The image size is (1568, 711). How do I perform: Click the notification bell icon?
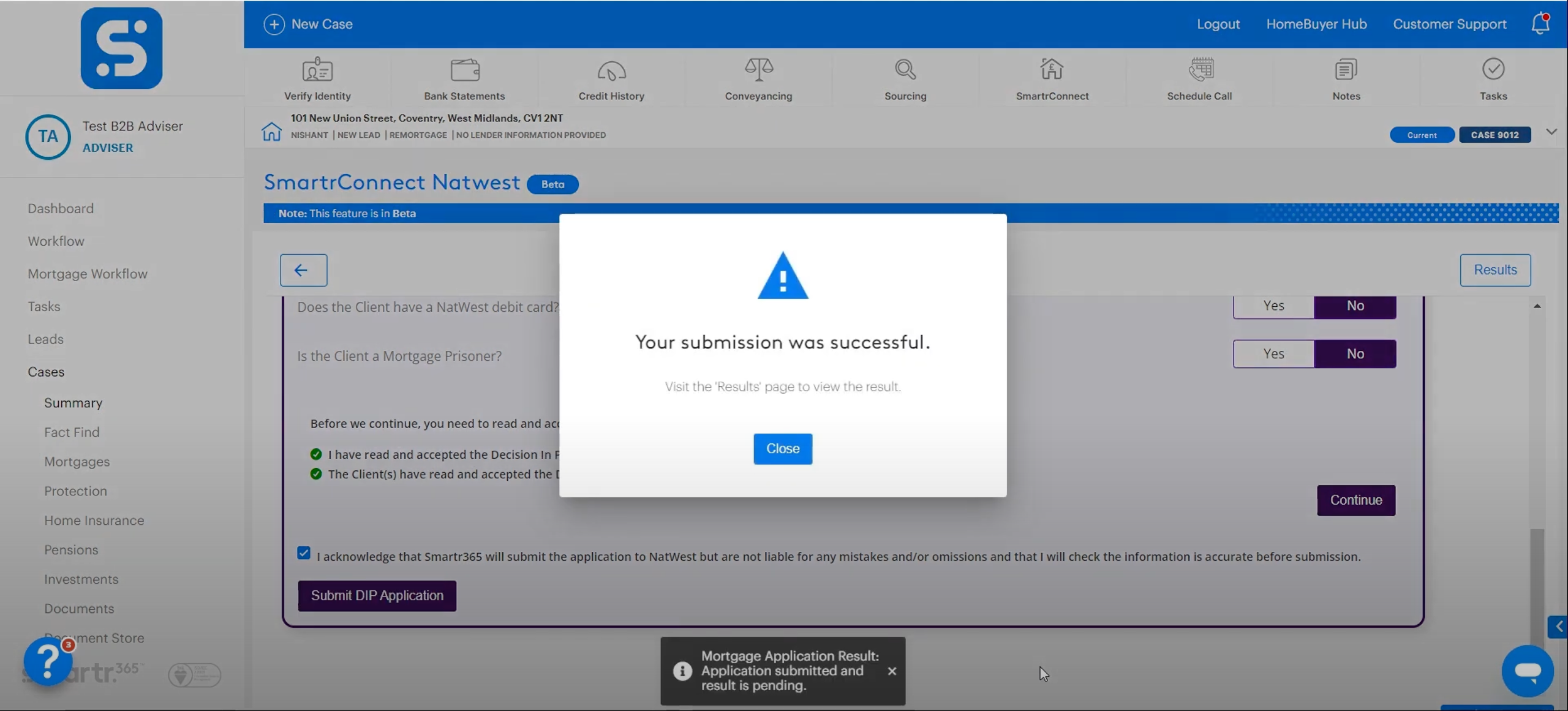[1540, 24]
